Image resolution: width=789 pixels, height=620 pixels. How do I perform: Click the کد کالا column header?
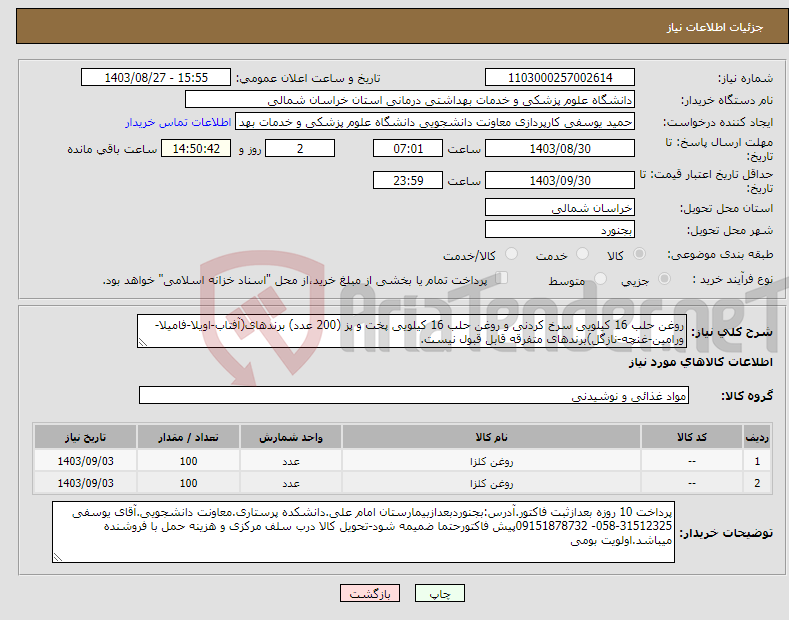click(x=692, y=437)
